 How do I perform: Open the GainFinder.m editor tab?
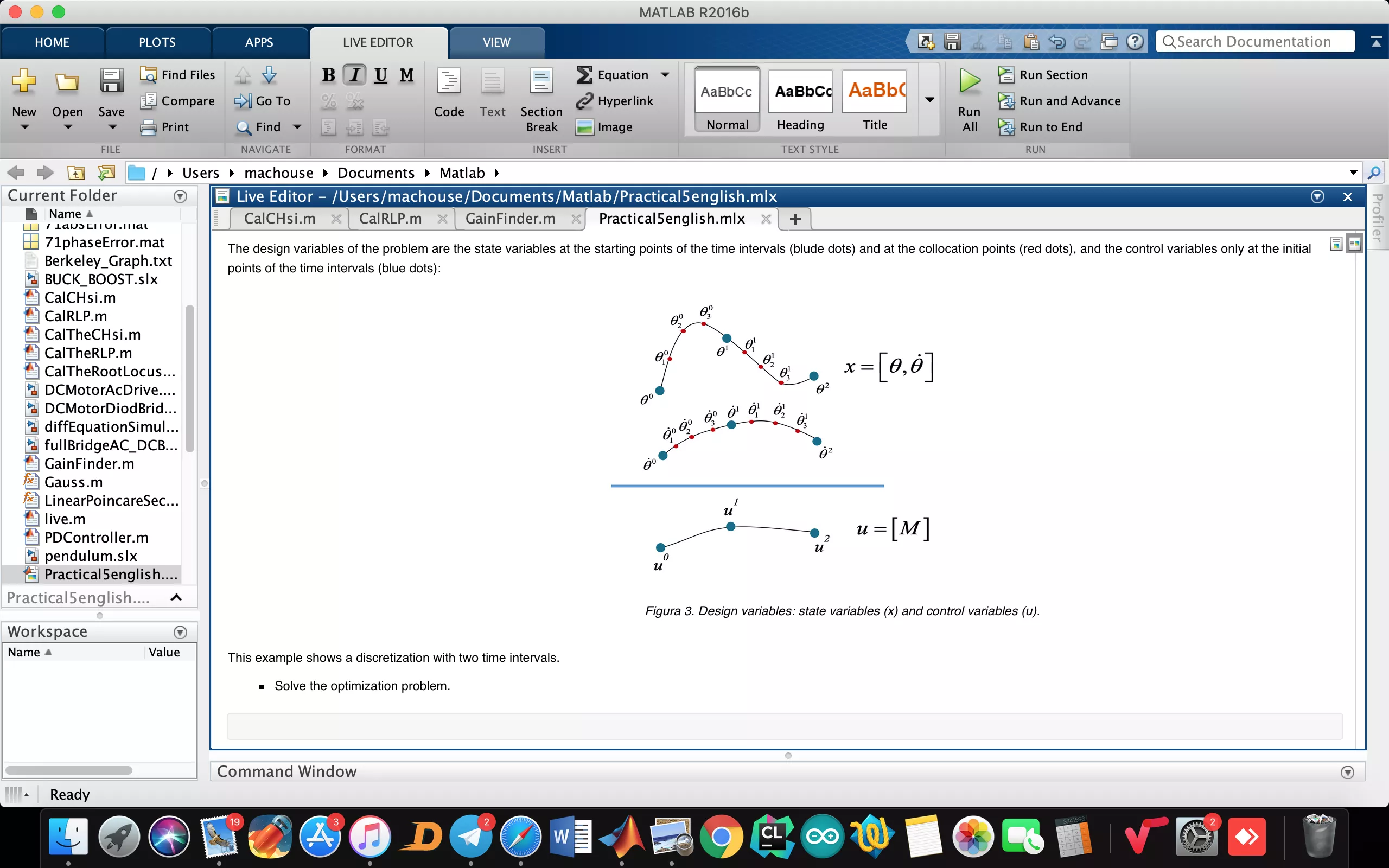[x=509, y=219]
